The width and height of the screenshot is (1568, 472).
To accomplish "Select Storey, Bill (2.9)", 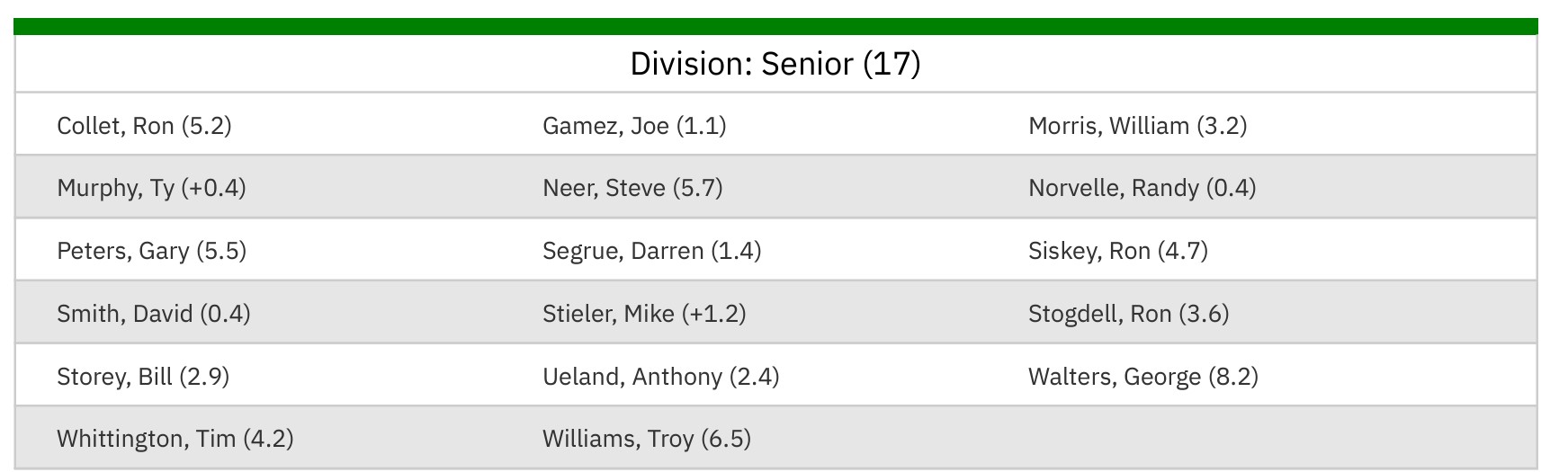I will click(143, 376).
